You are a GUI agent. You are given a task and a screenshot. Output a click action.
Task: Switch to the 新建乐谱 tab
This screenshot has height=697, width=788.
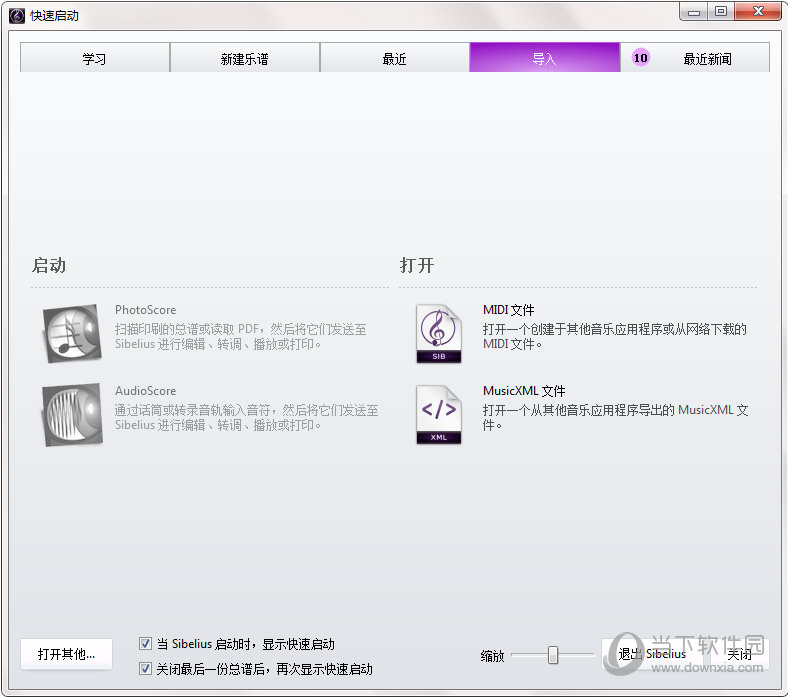(x=245, y=58)
